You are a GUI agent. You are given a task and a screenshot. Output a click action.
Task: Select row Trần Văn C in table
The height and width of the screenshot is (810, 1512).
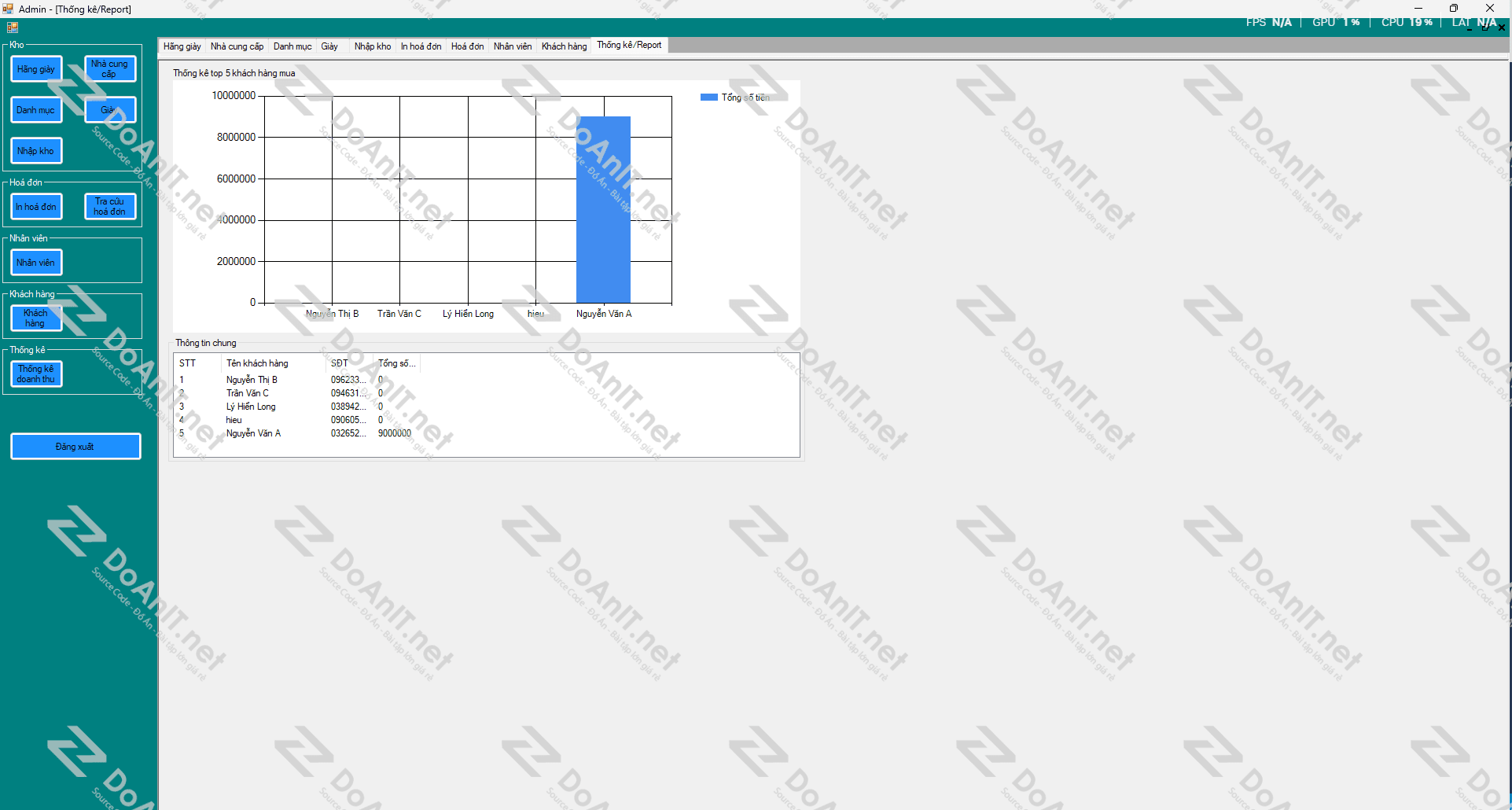[x=297, y=393]
